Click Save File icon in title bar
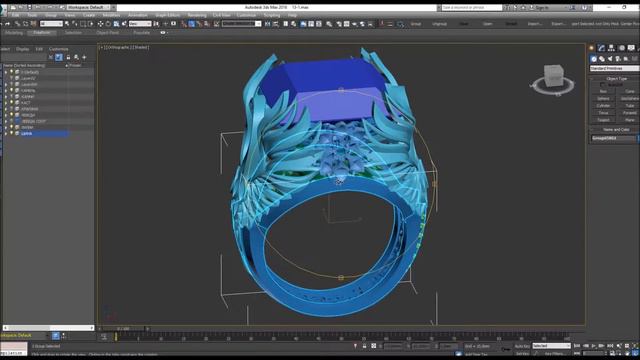 pos(30,7)
